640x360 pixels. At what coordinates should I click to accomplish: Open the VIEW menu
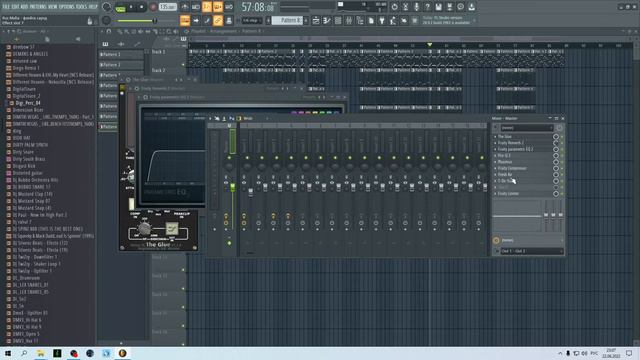coord(53,7)
